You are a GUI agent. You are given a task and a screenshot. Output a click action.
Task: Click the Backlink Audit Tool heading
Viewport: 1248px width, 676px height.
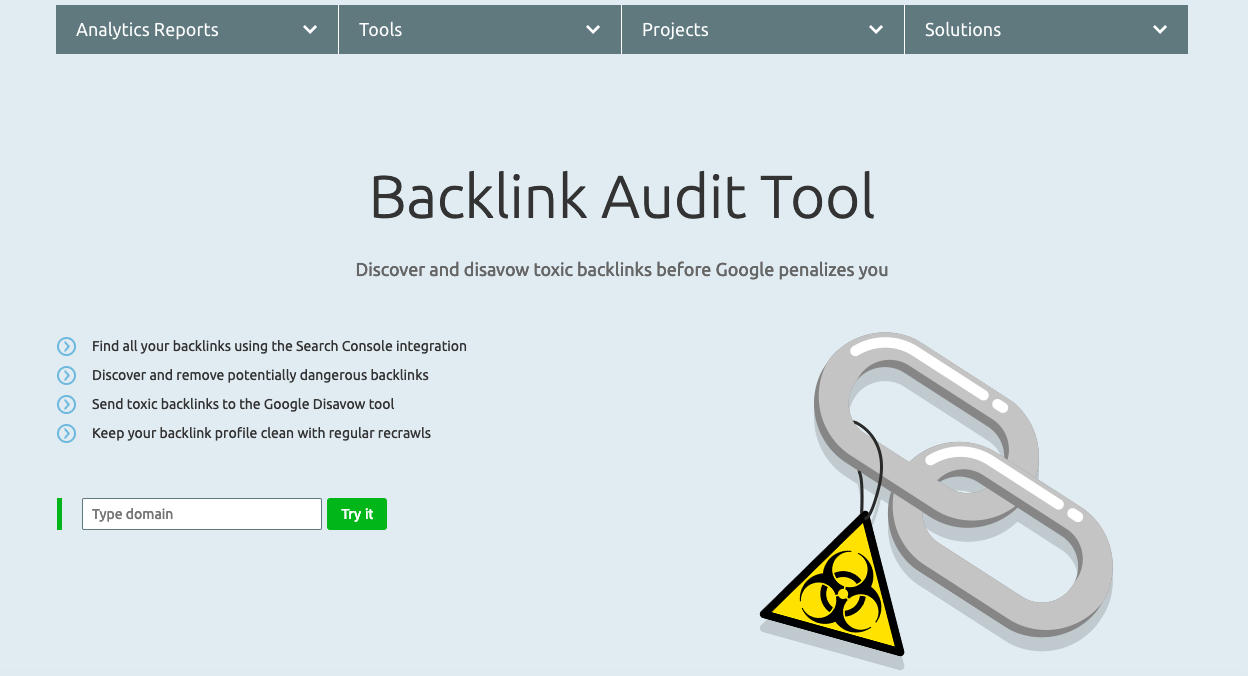click(x=622, y=197)
